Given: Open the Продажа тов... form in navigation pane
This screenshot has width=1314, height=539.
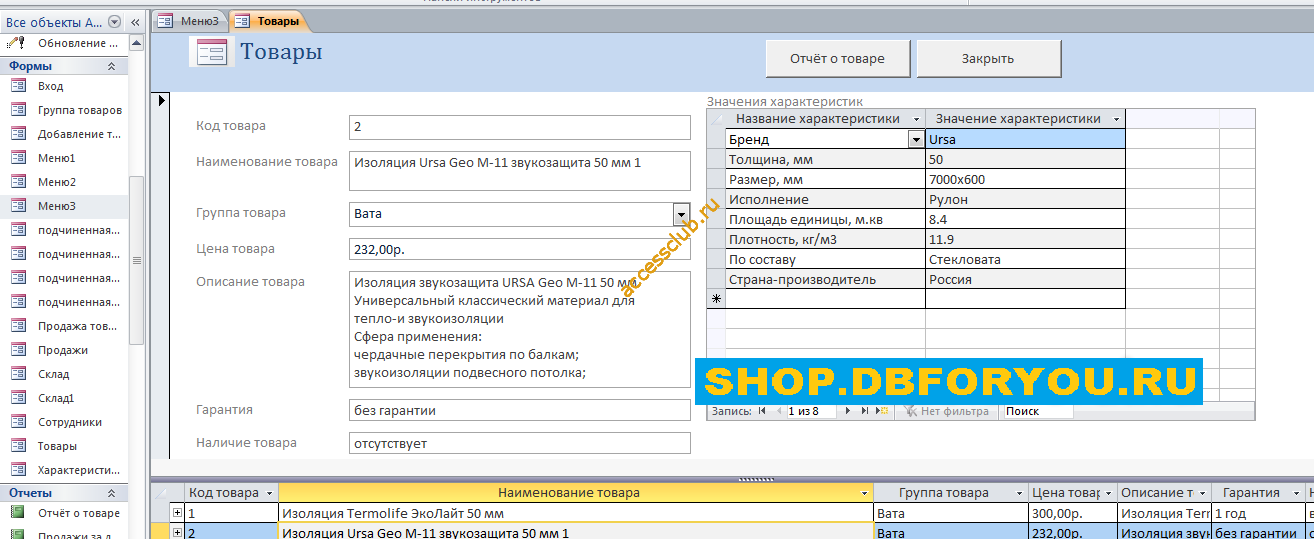Looking at the screenshot, I should click(x=65, y=326).
